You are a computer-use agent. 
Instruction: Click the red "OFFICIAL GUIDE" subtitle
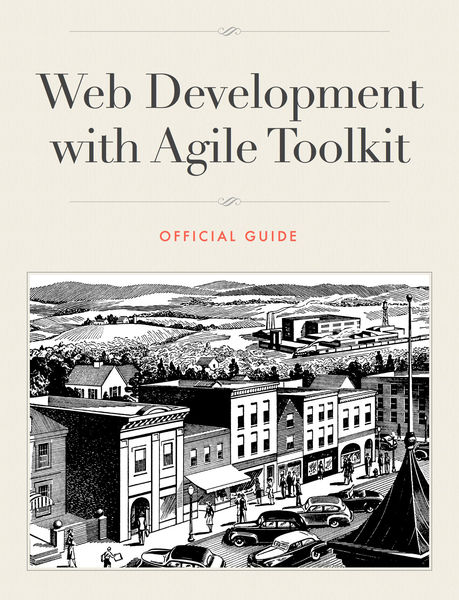[228, 236]
